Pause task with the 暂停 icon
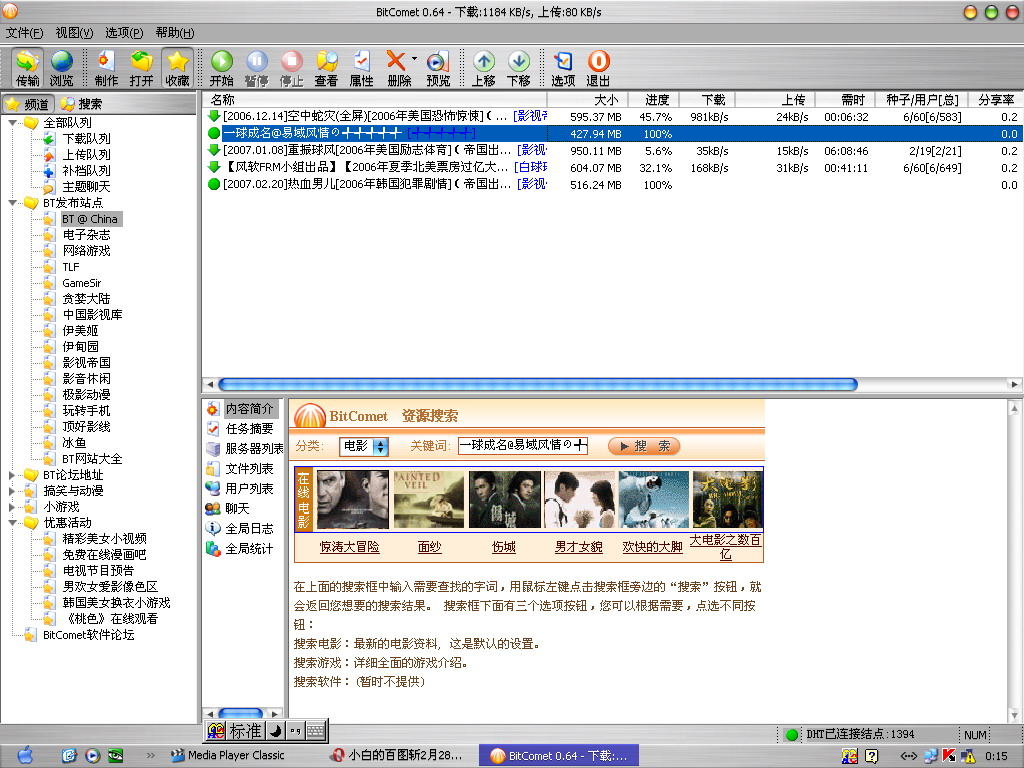This screenshot has height=768, width=1024. click(x=257, y=68)
